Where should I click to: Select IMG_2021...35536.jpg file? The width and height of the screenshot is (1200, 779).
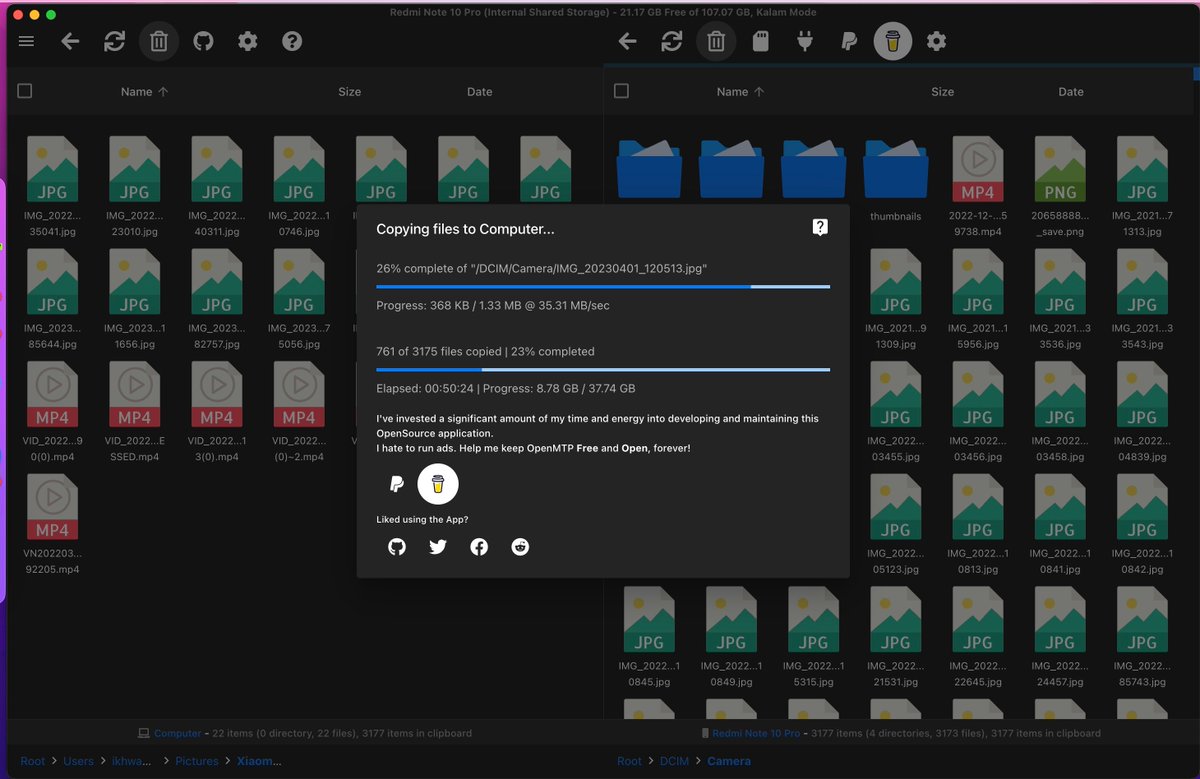point(1060,298)
